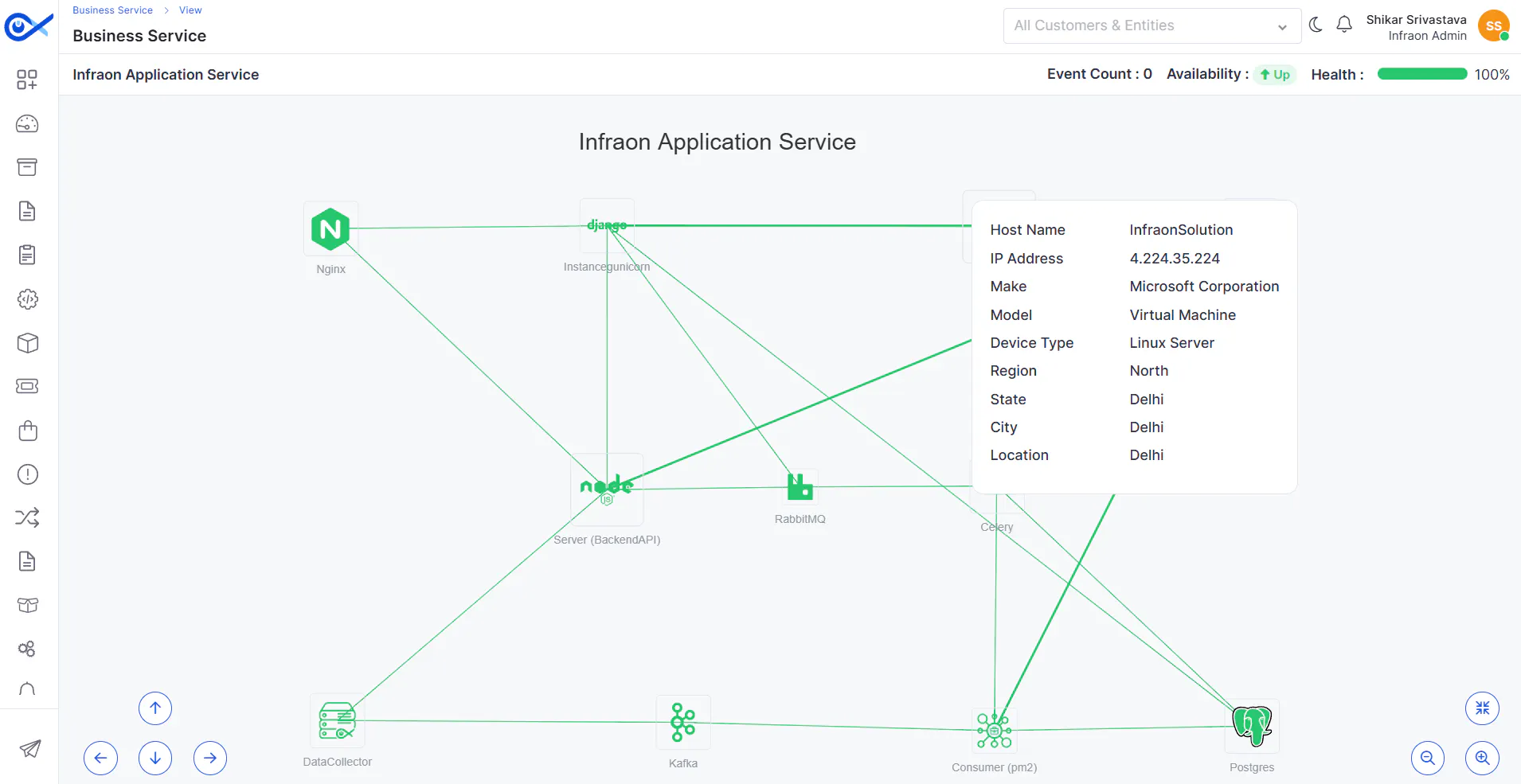Open the report page sidebar icon above the package box icon
This screenshot has width=1521, height=784.
(x=27, y=561)
